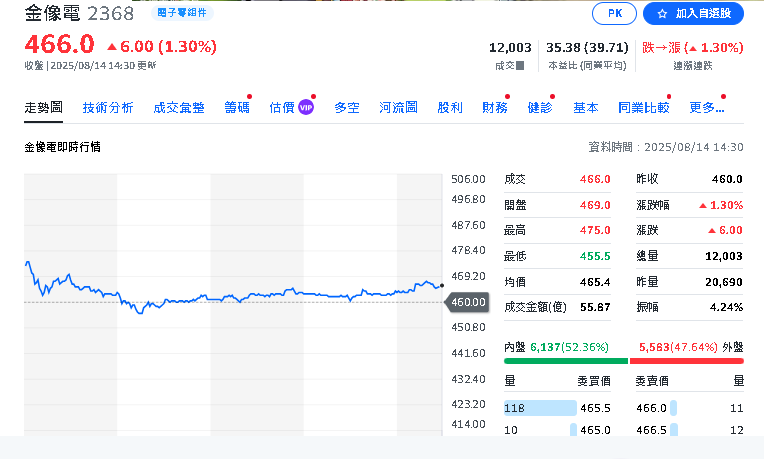Open the 股利 tab

450,108
